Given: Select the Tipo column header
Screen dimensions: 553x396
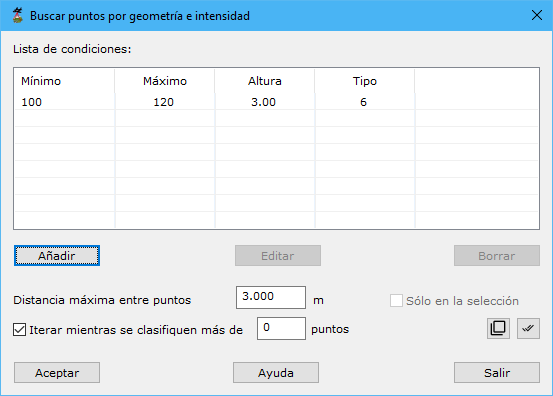Looking at the screenshot, I should coord(365,81).
